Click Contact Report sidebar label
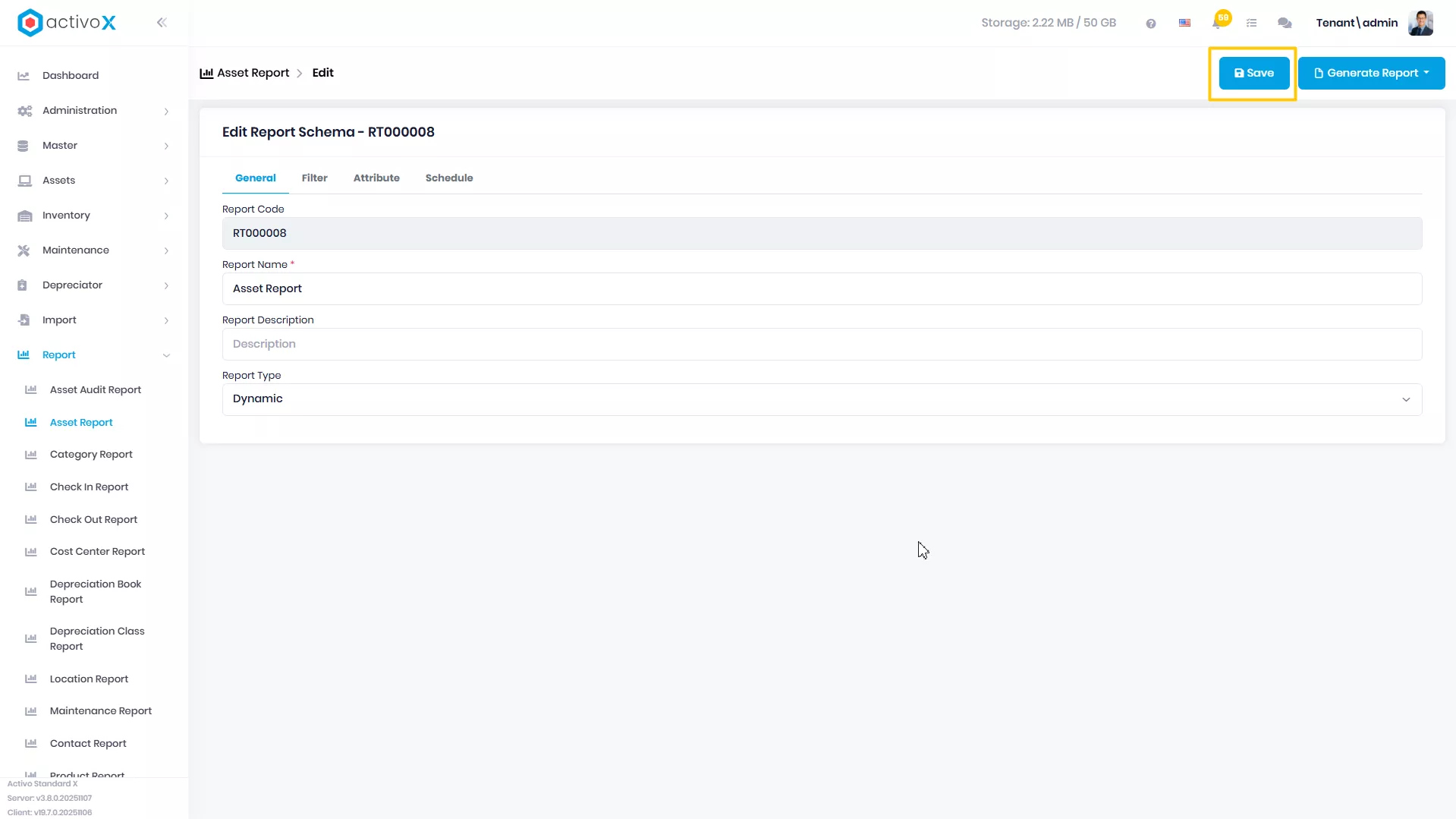This screenshot has height=819, width=1456. tap(88, 744)
